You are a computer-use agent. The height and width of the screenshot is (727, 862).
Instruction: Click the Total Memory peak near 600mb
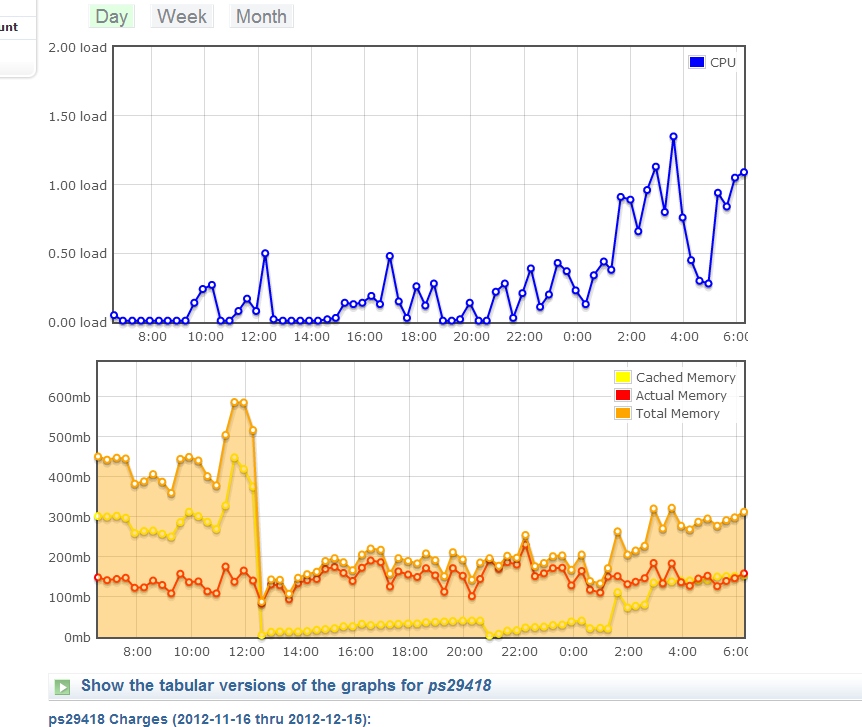235,402
